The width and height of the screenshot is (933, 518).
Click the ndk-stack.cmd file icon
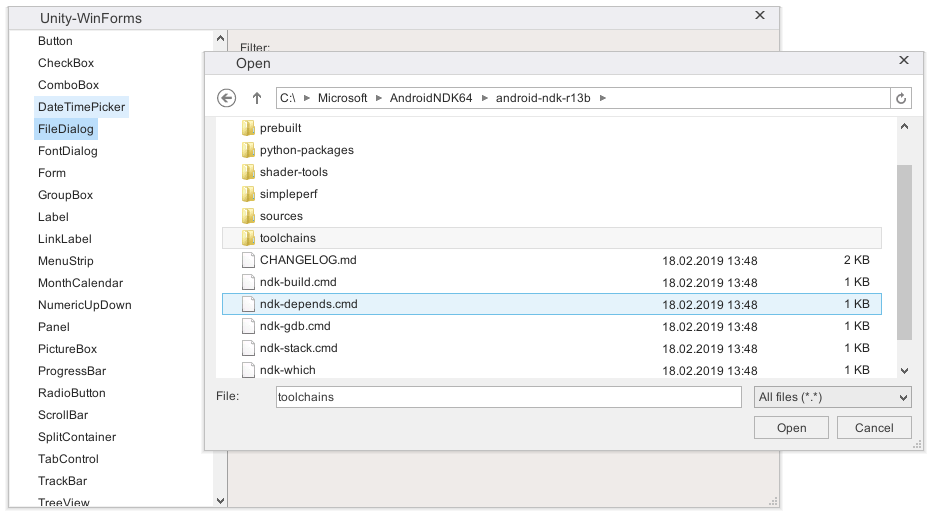(248, 348)
